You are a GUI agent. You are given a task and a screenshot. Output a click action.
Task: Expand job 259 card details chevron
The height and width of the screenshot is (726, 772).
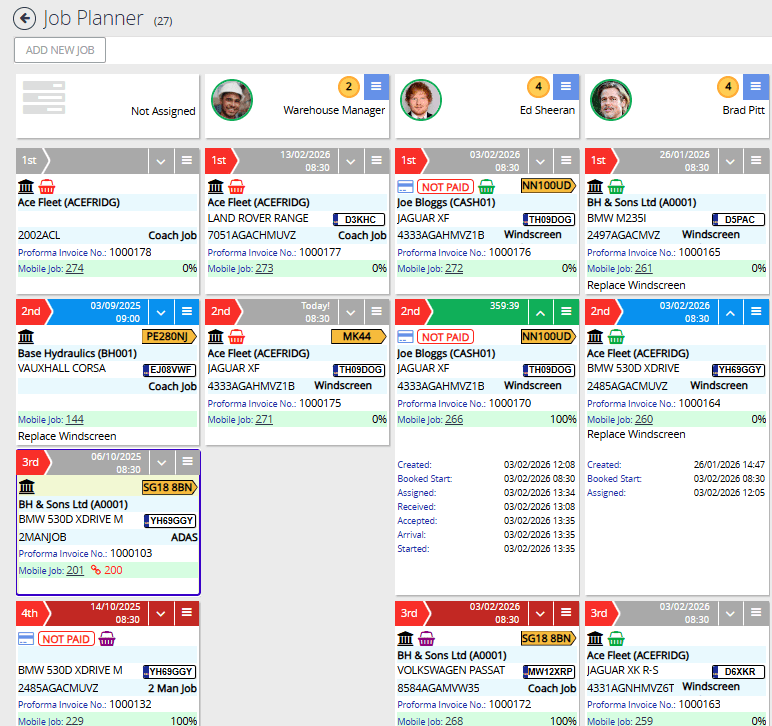(x=730, y=613)
